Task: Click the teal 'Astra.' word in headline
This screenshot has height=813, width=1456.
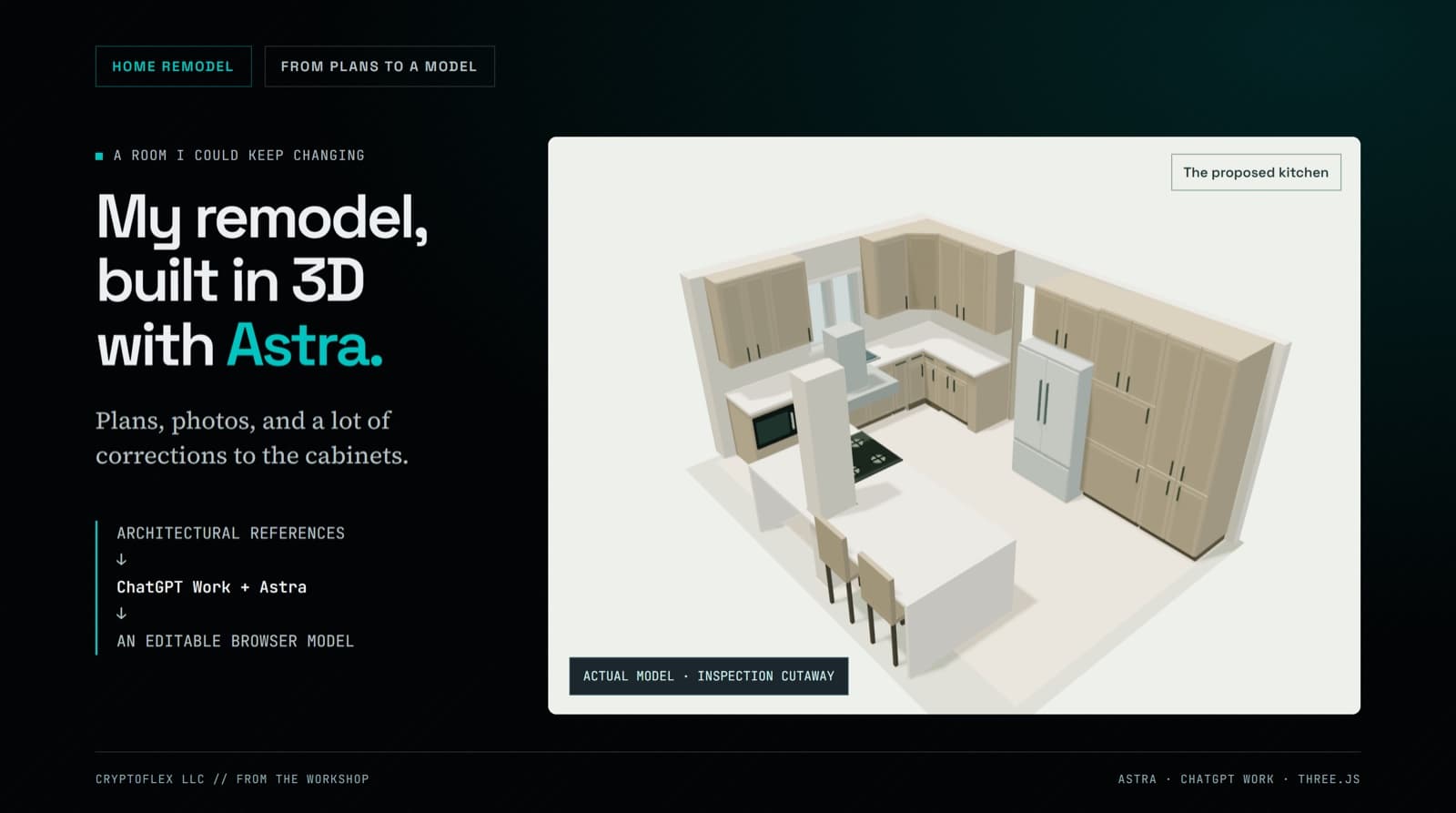Action: [305, 346]
